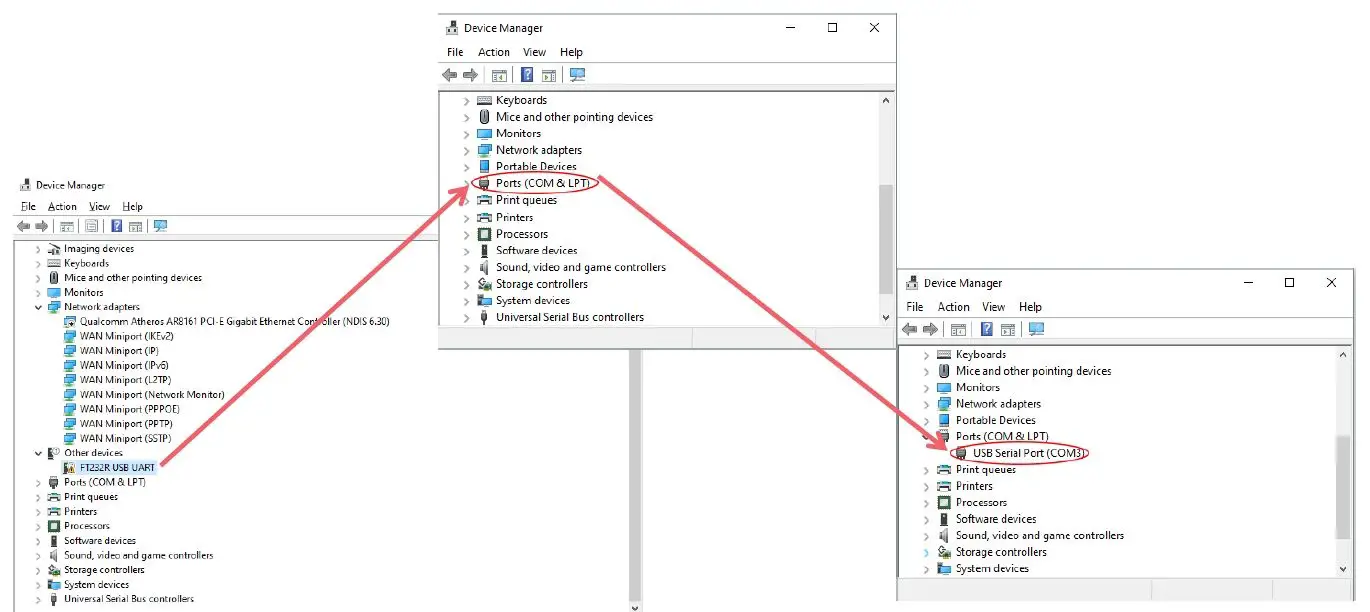Click Show/Hide Action Pane icon in middle window
The height and width of the screenshot is (612, 1370).
(549, 75)
